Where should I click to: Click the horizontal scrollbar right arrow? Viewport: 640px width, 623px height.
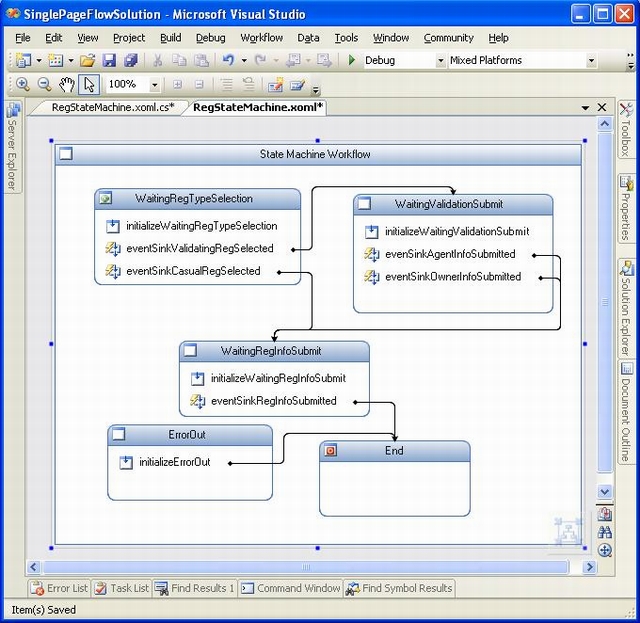(x=589, y=567)
